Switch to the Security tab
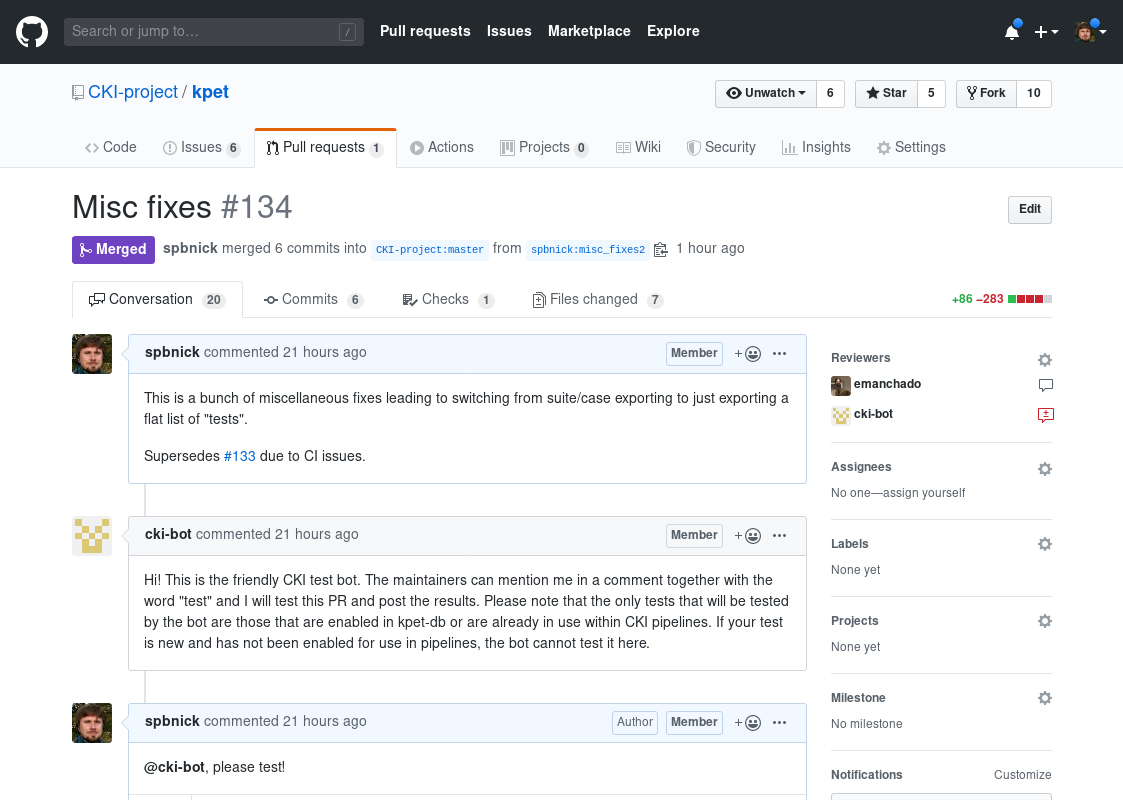1123x800 pixels. tap(721, 148)
